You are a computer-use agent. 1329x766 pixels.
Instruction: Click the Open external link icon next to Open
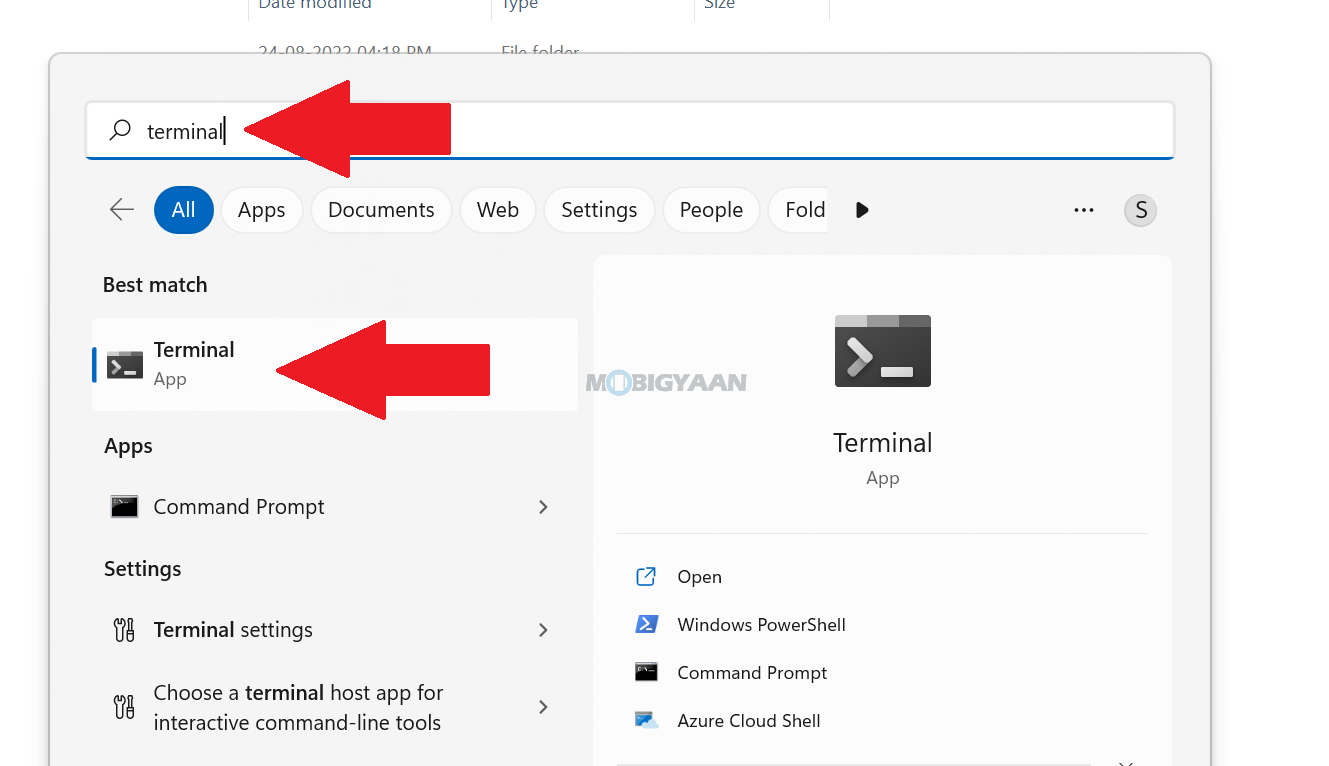(x=647, y=576)
